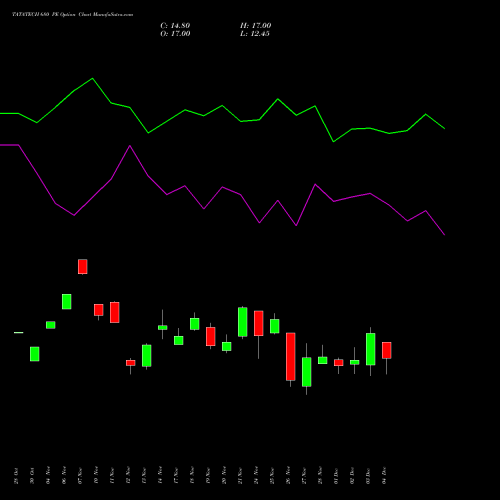Click the 04 Nov date axis label
Viewport: 500px width, 500px height.
(48, 475)
